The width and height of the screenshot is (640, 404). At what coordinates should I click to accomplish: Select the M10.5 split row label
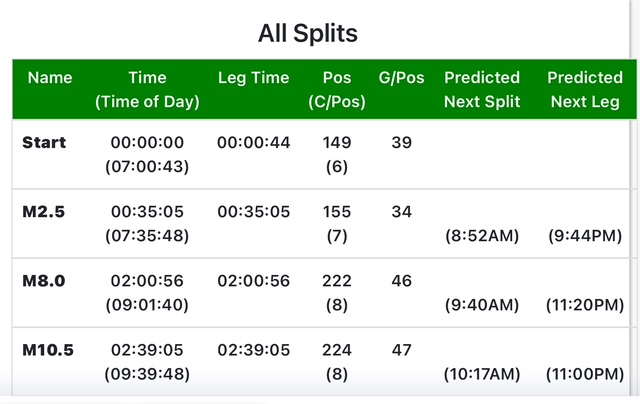[x=48, y=351]
